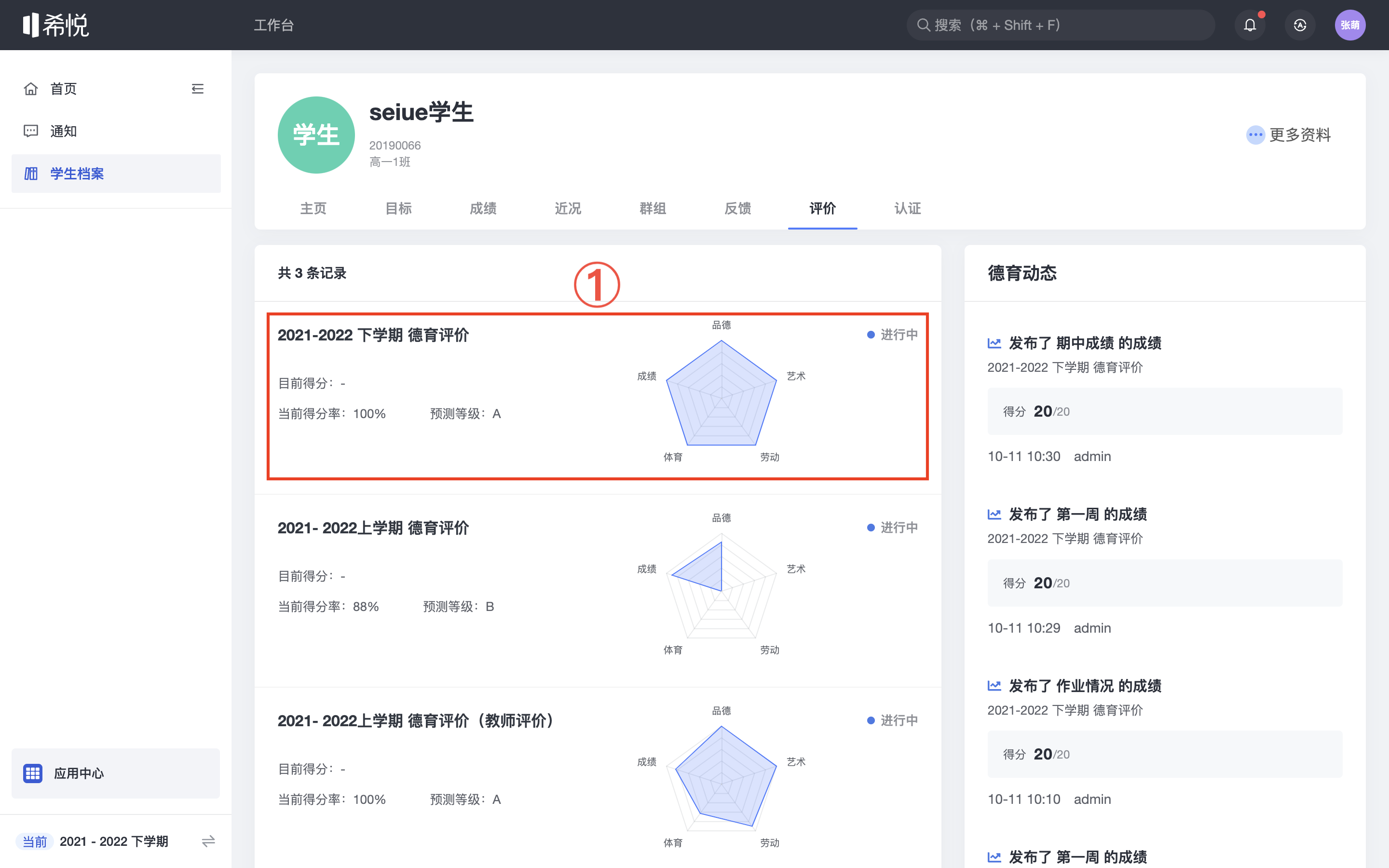Click the 通知 message icon
The height and width of the screenshot is (868, 1389).
(31, 131)
